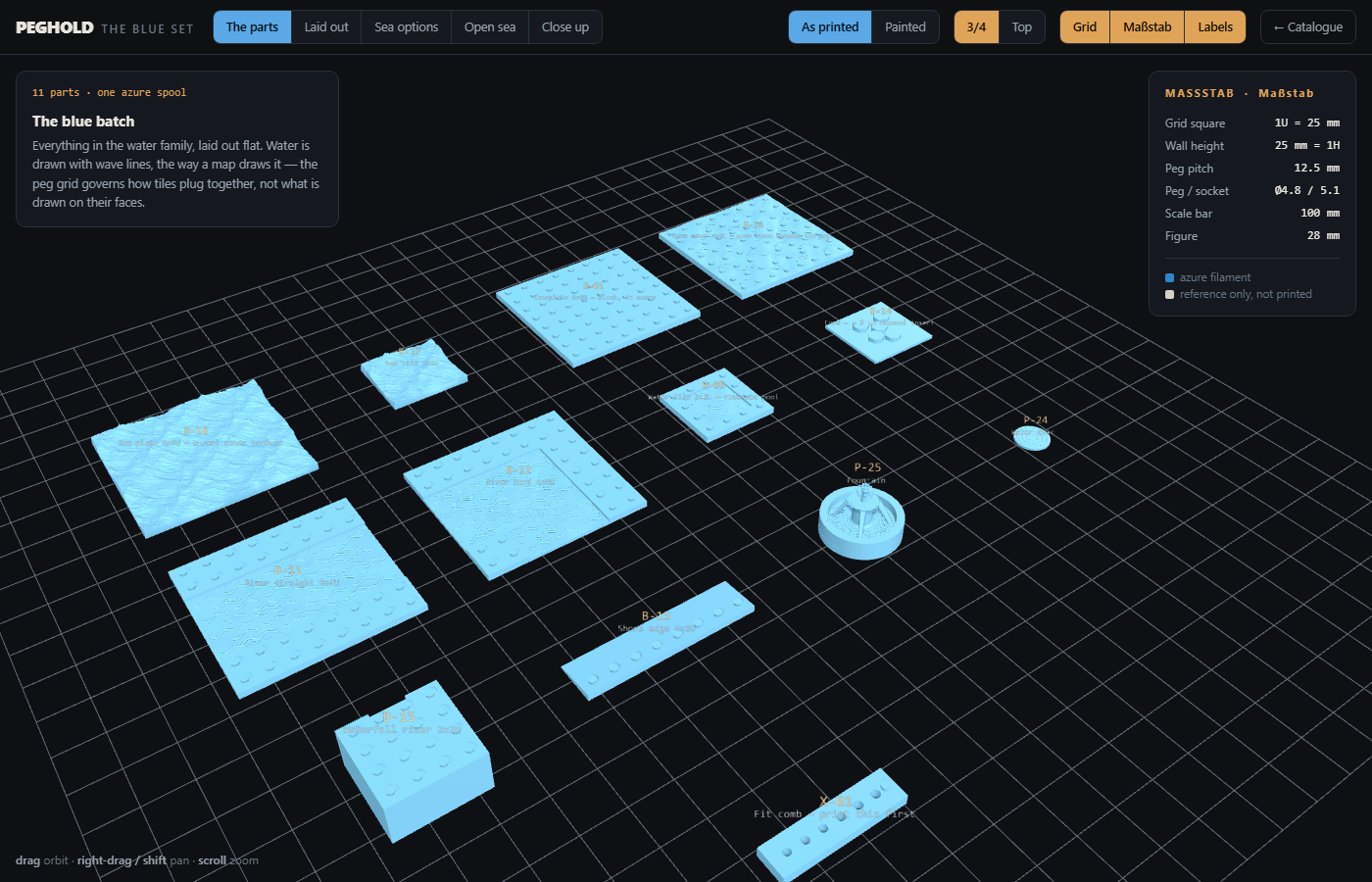
Task: Select the 3/4 camera view
Action: coord(977,27)
